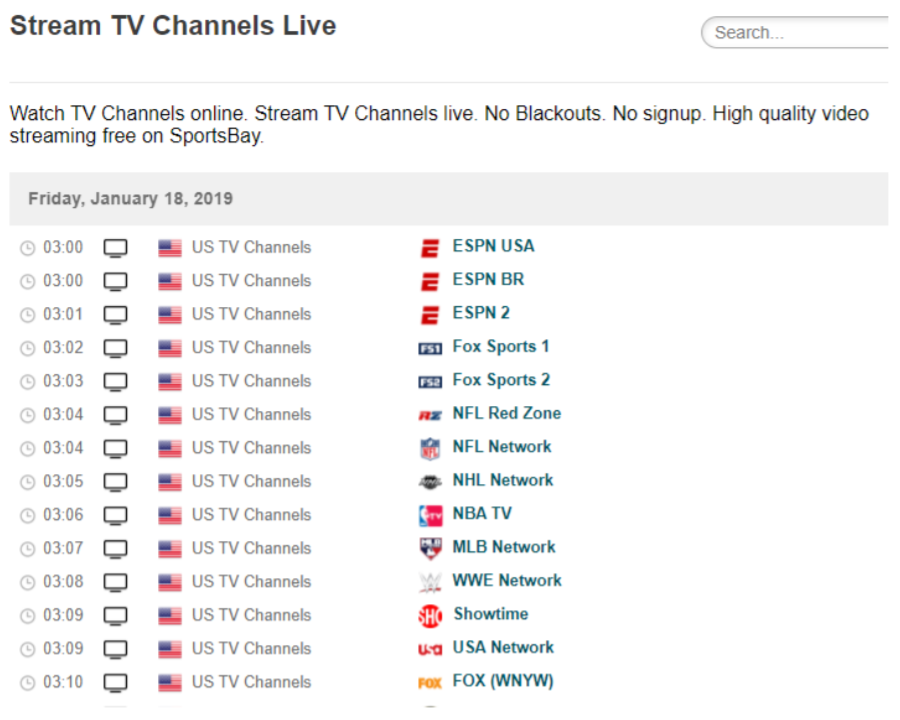Click the NFL shield logo beside NFL Network
The image size is (900, 720).
430,448
